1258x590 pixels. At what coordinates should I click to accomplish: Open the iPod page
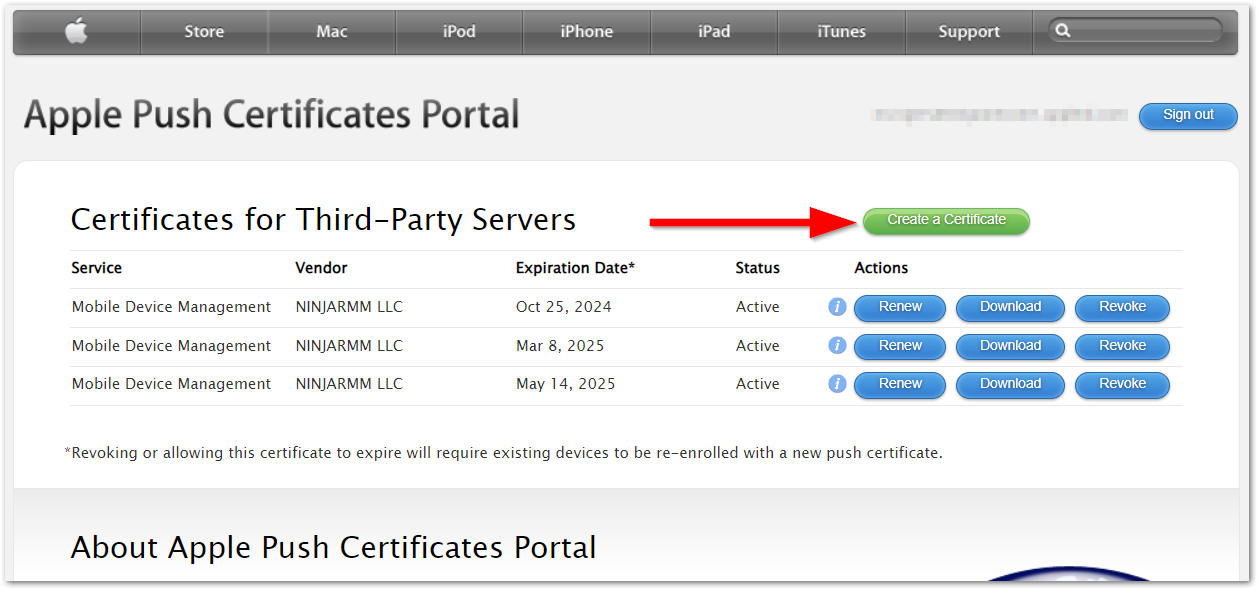point(459,31)
